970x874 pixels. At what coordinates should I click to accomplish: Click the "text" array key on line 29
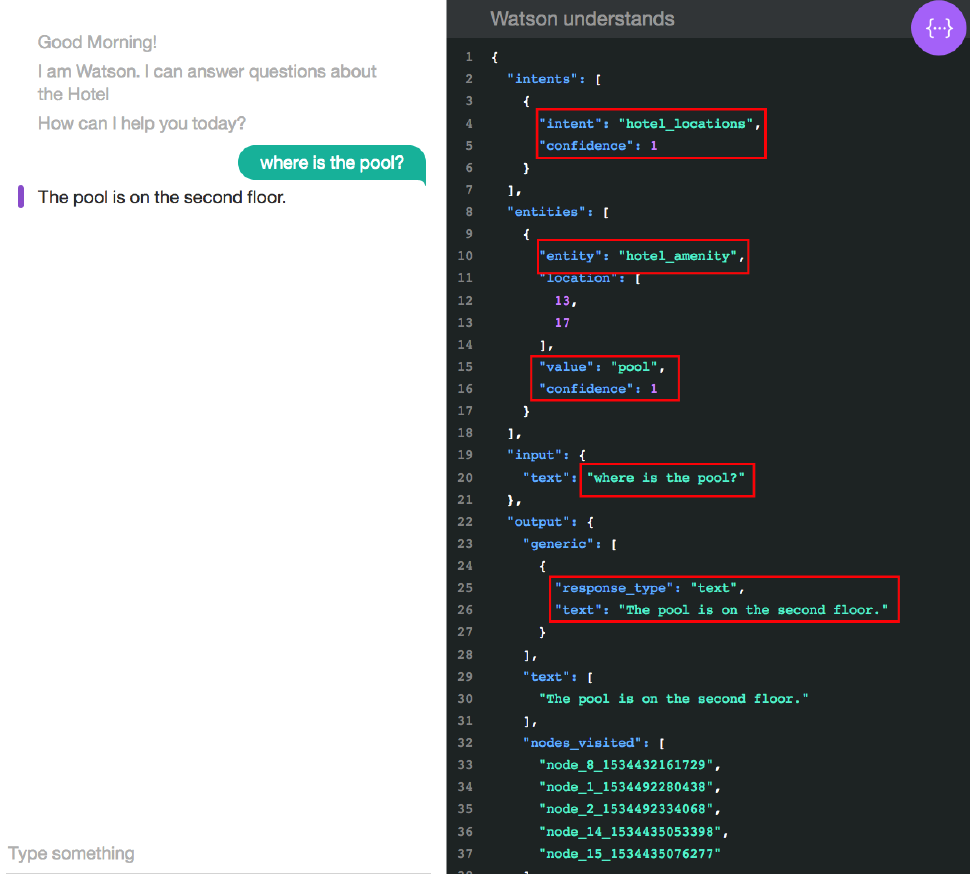(546, 677)
